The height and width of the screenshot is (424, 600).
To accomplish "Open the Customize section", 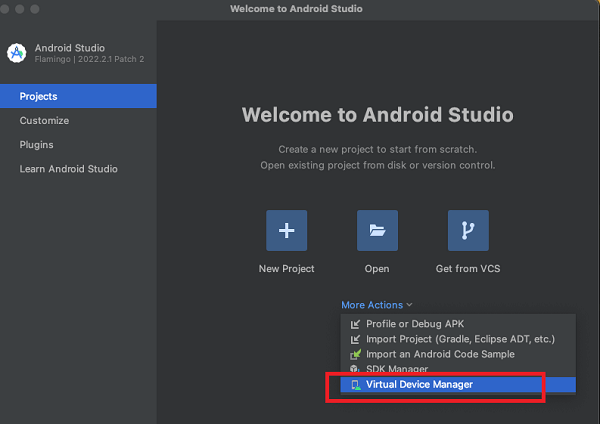I will [x=78, y=121].
